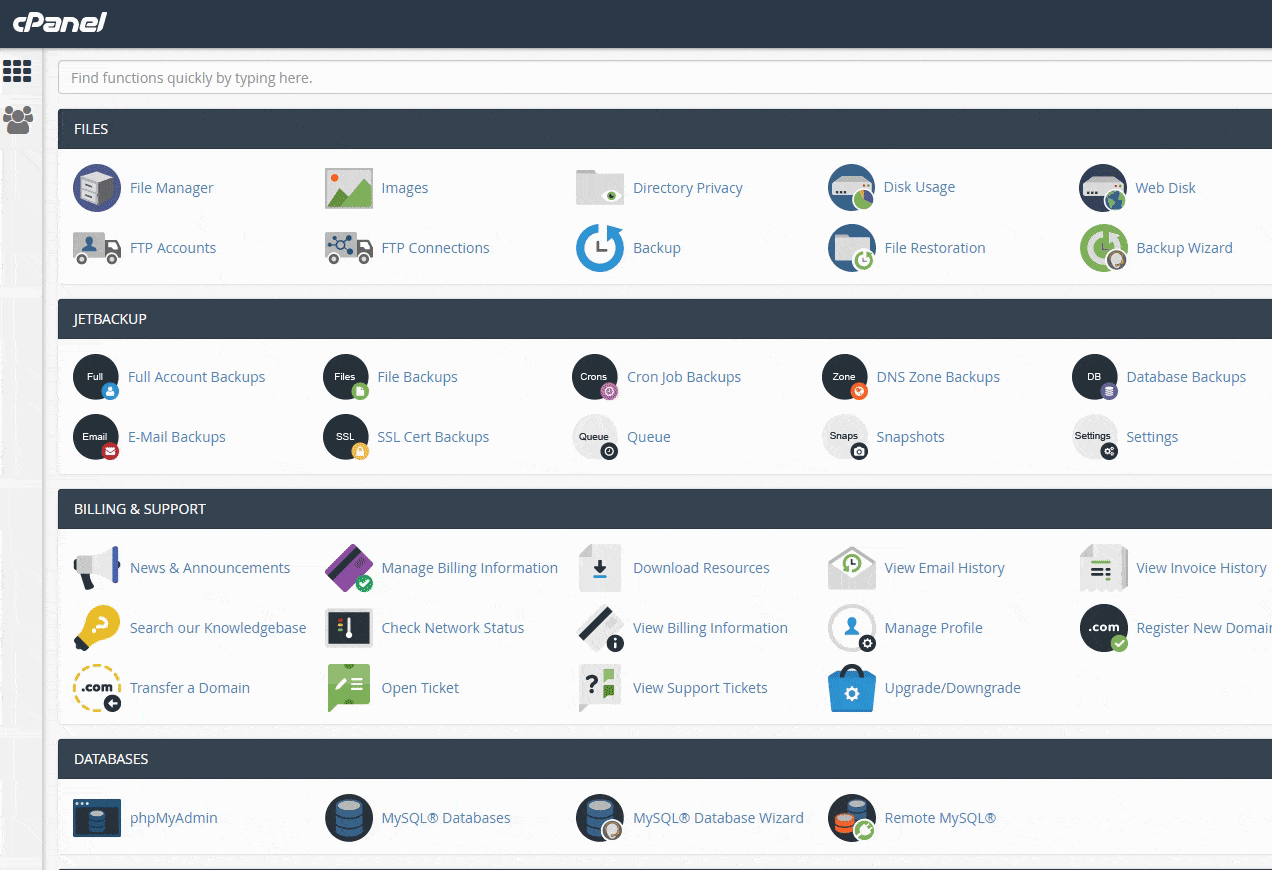
Task: Select the Disk Usage icon
Action: (x=851, y=188)
